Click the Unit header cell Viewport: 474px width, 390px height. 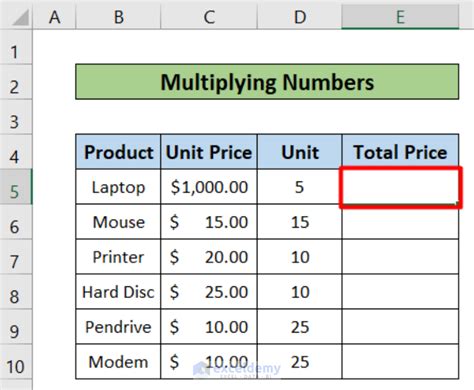pyautogui.click(x=300, y=152)
